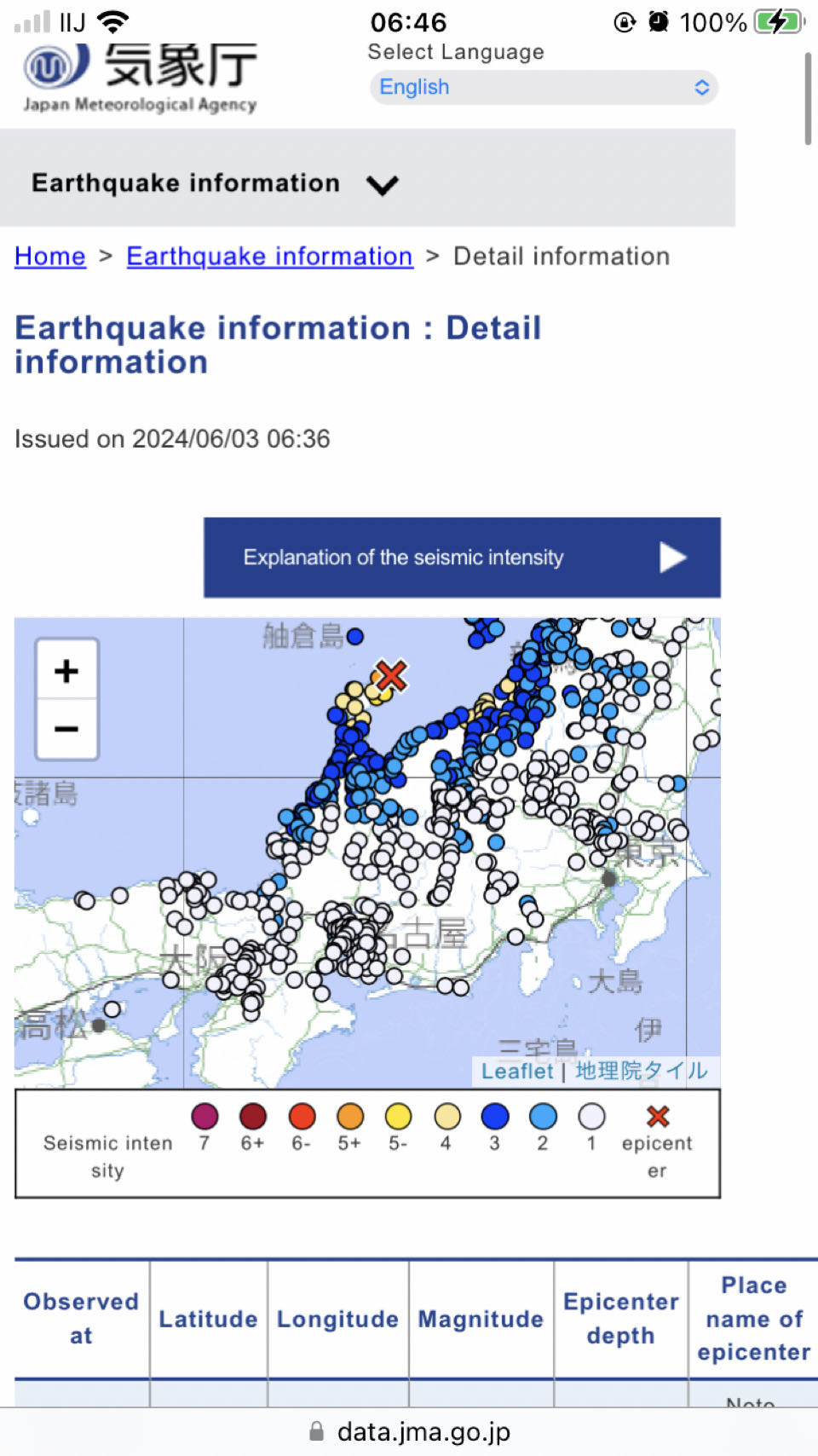Screen dimensions: 818x1456
Task: Go to the Home breadcrumb link
Action: tap(50, 256)
